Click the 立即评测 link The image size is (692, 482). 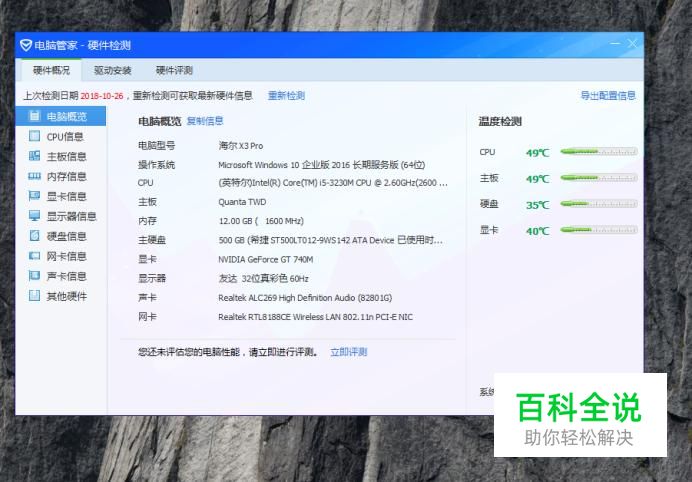pyautogui.click(x=349, y=352)
